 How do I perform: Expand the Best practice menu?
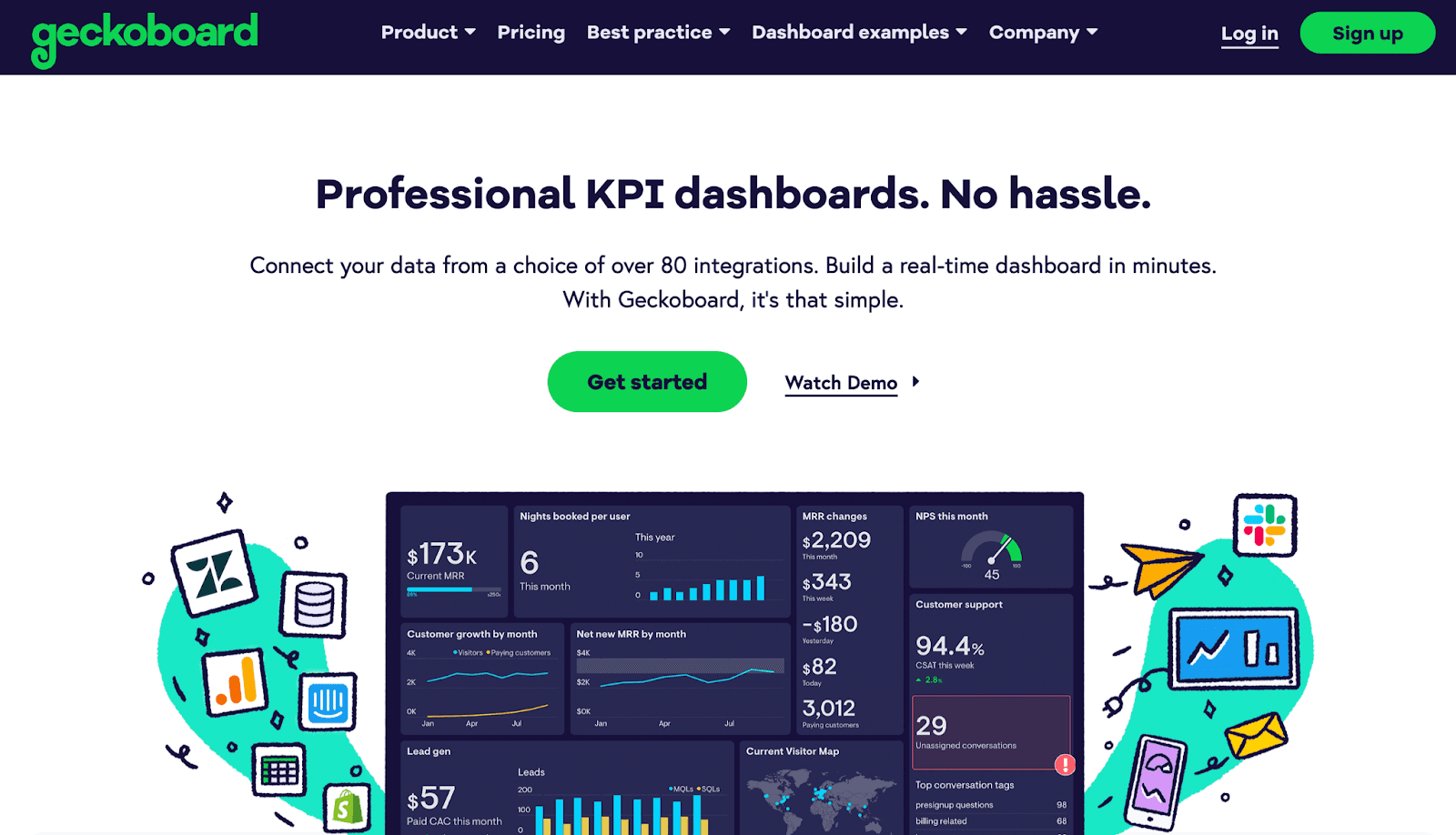click(659, 33)
